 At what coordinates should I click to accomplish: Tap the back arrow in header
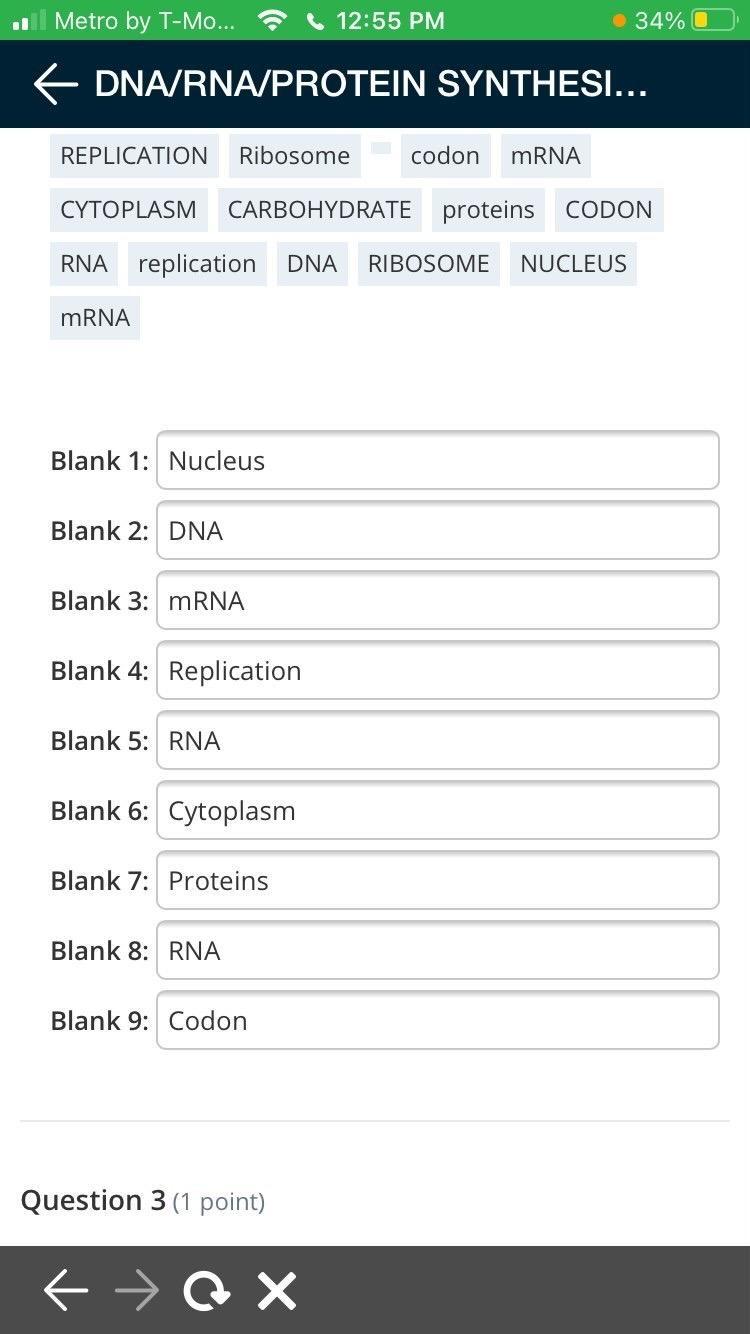pos(56,86)
